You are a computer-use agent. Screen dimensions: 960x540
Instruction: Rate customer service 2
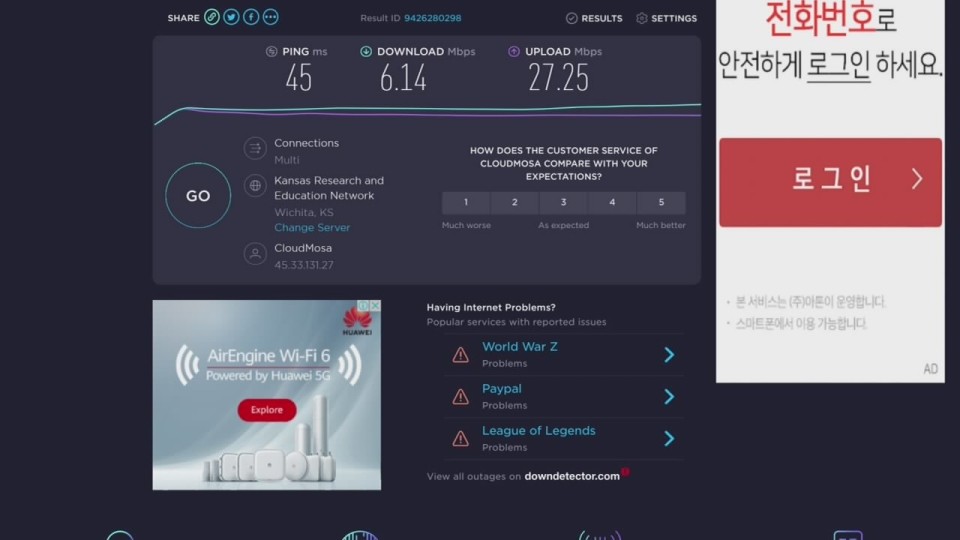tap(514, 202)
